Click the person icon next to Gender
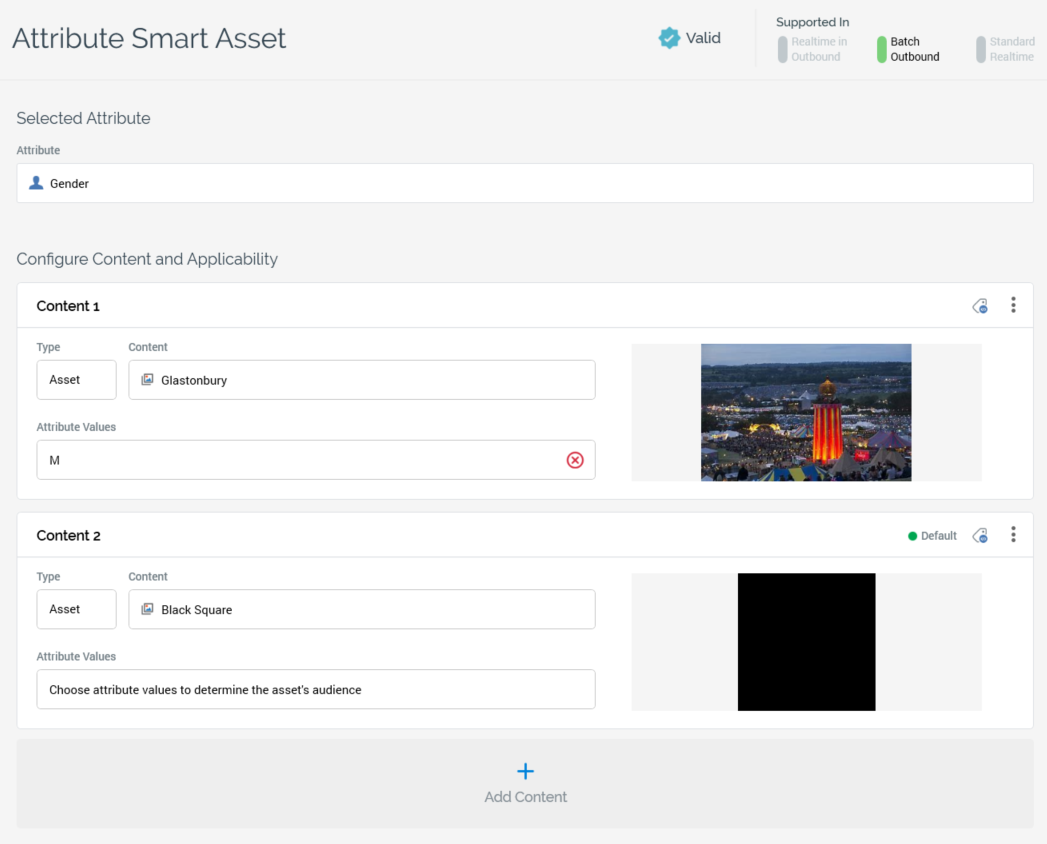The image size is (1047, 844). pyautogui.click(x=34, y=183)
